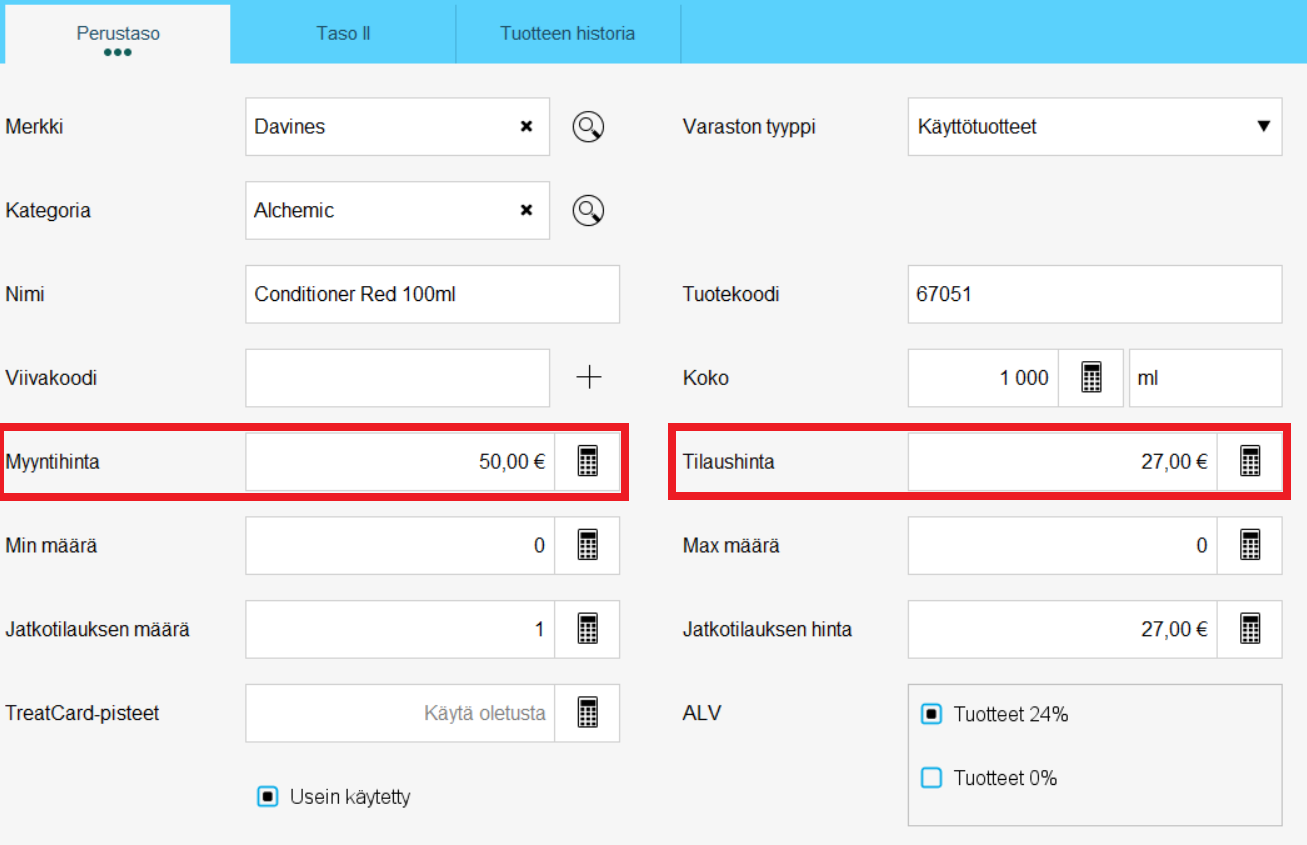
Task: Click the Jatkotilauksen määrä value field
Action: coord(400,630)
